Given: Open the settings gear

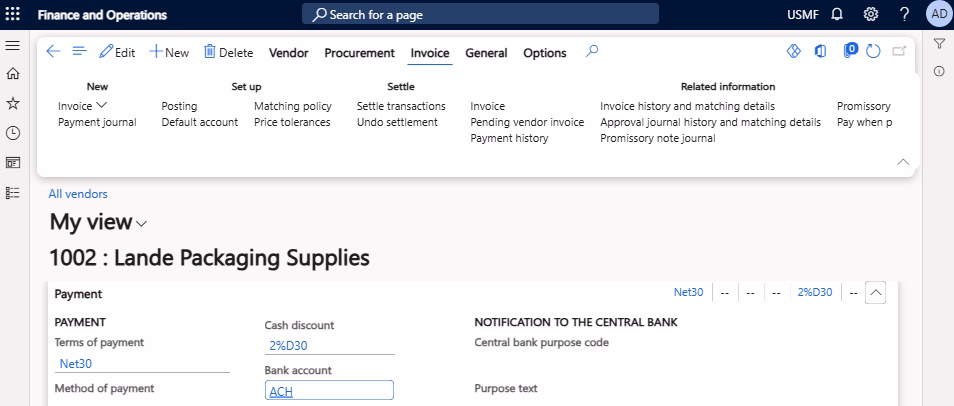Looking at the screenshot, I should click(871, 14).
